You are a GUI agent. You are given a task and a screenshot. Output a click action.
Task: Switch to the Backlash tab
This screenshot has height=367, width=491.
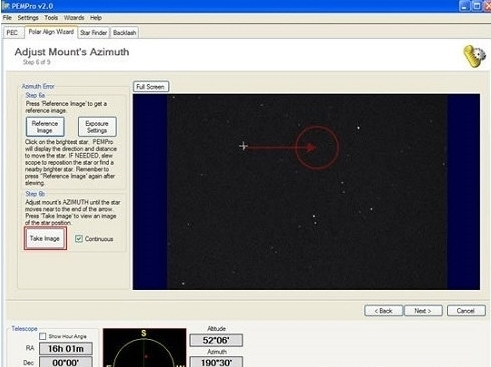[x=124, y=33]
